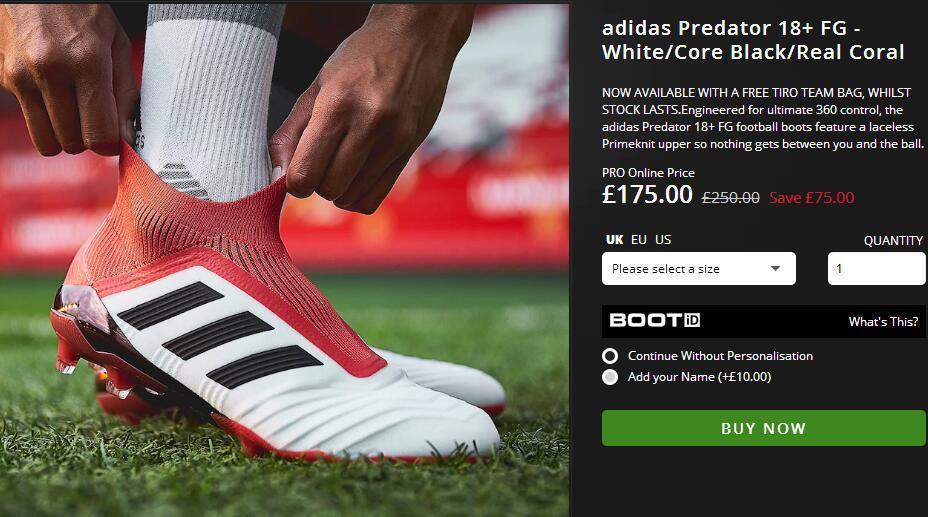
Task: Click the red 'Save £75.00' text
Action: (811, 198)
